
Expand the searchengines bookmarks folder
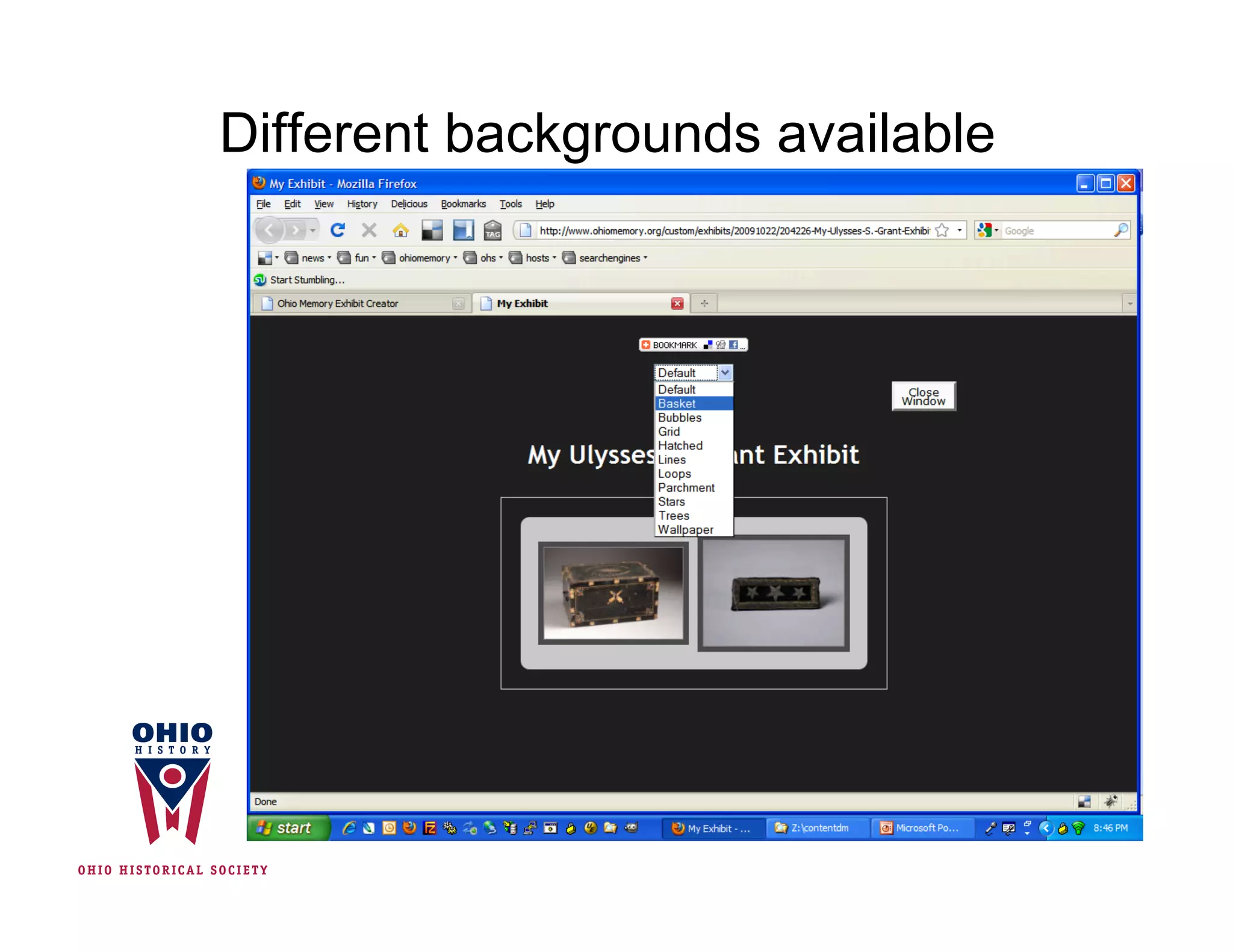[x=604, y=258]
